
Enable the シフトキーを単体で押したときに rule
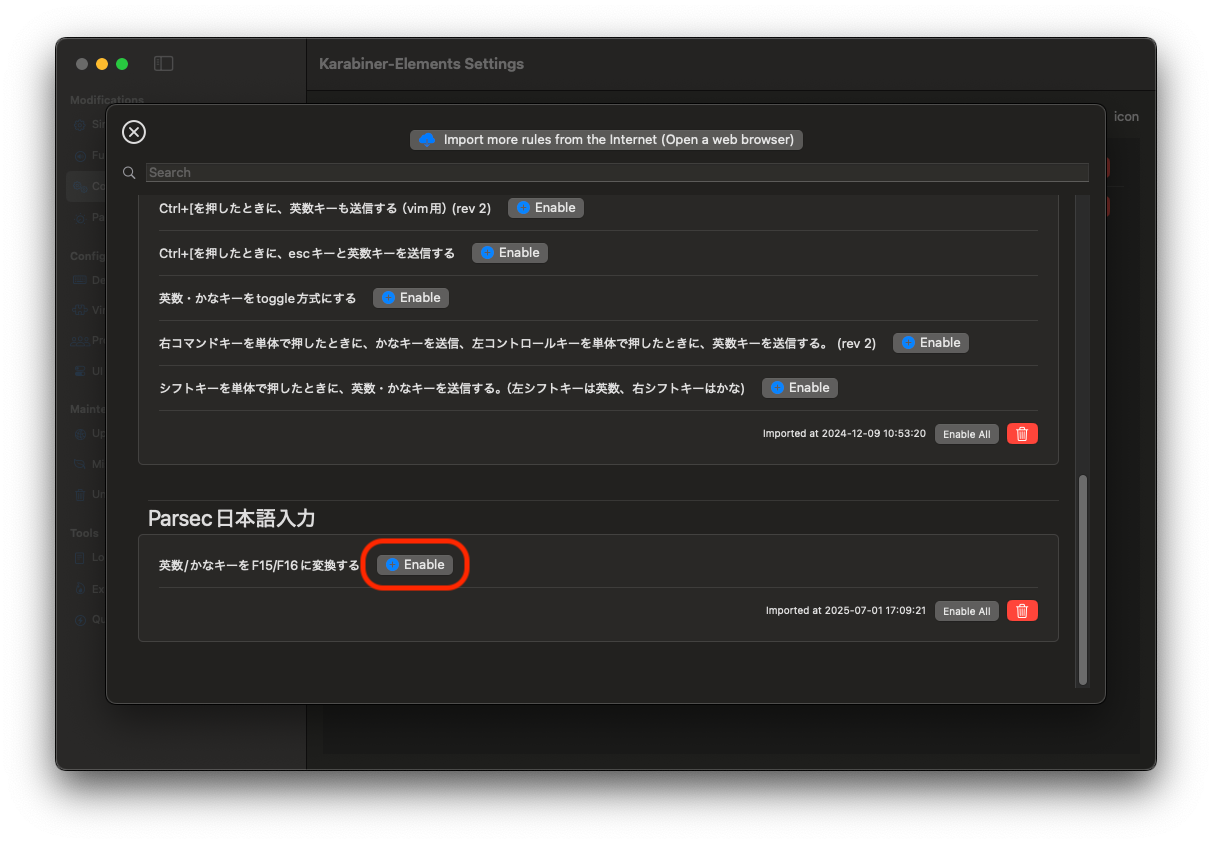tap(800, 388)
